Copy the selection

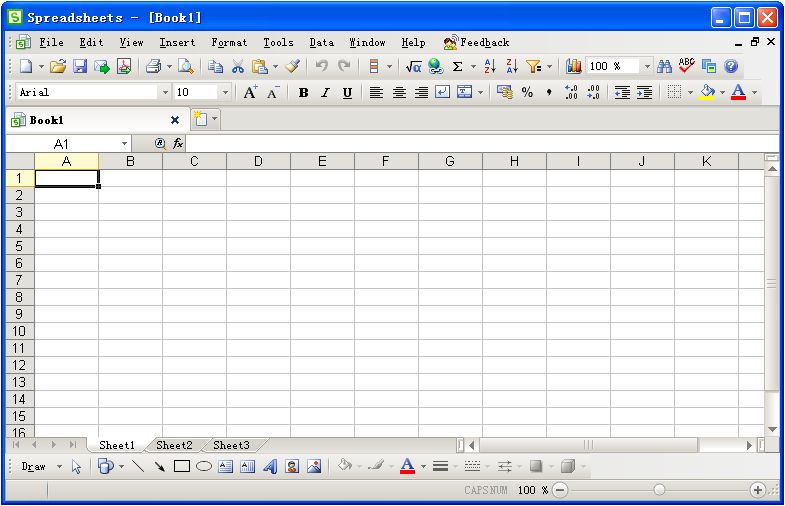pyautogui.click(x=216, y=66)
